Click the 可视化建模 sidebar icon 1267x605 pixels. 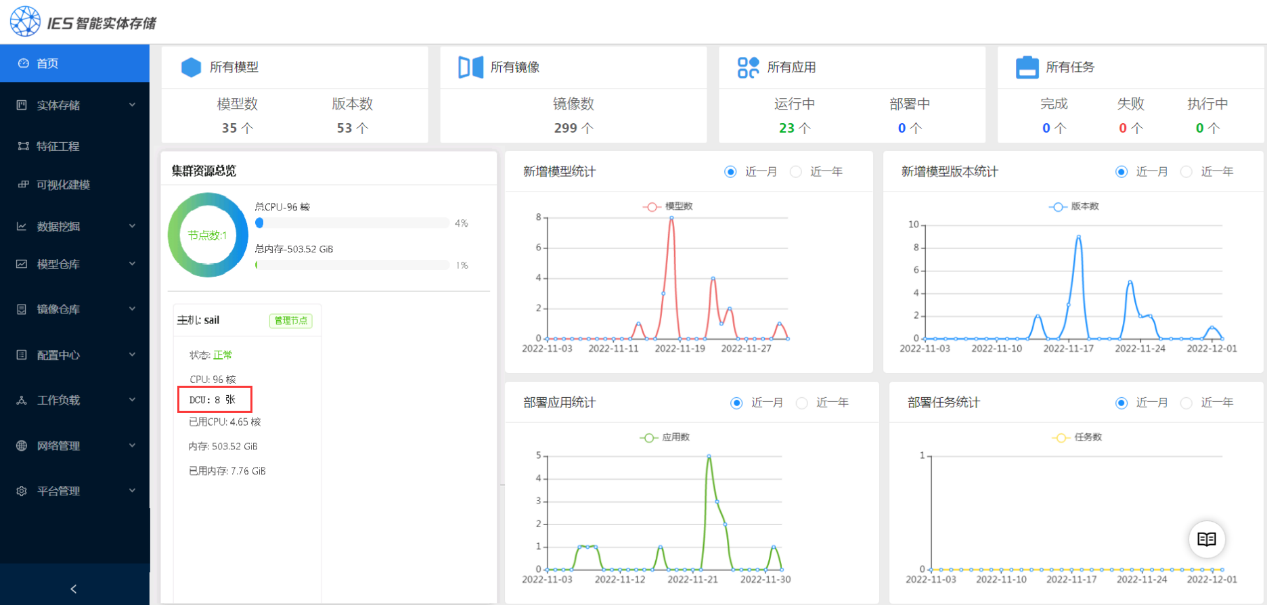click(x=23, y=185)
